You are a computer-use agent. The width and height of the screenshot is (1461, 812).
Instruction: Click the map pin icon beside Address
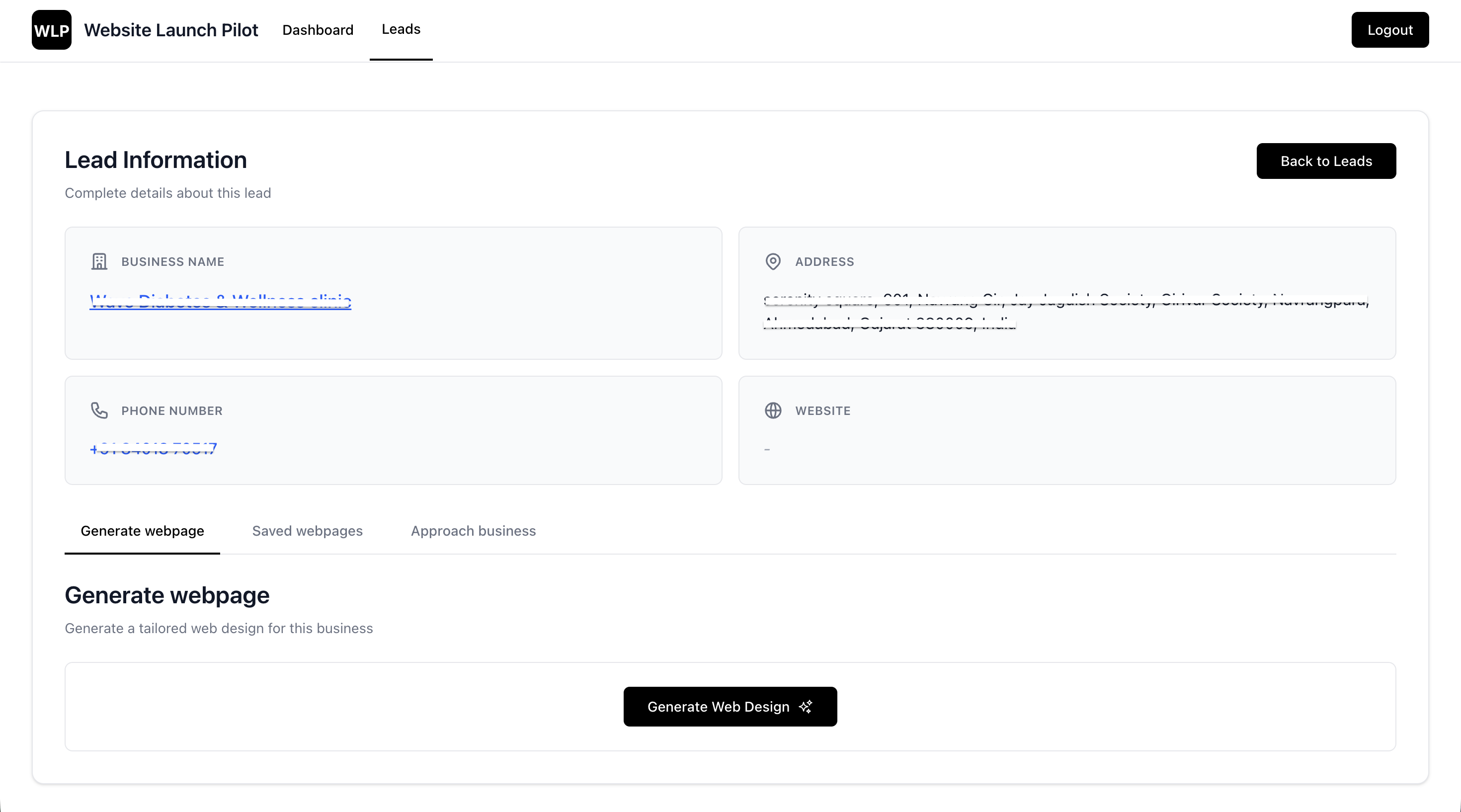(773, 261)
